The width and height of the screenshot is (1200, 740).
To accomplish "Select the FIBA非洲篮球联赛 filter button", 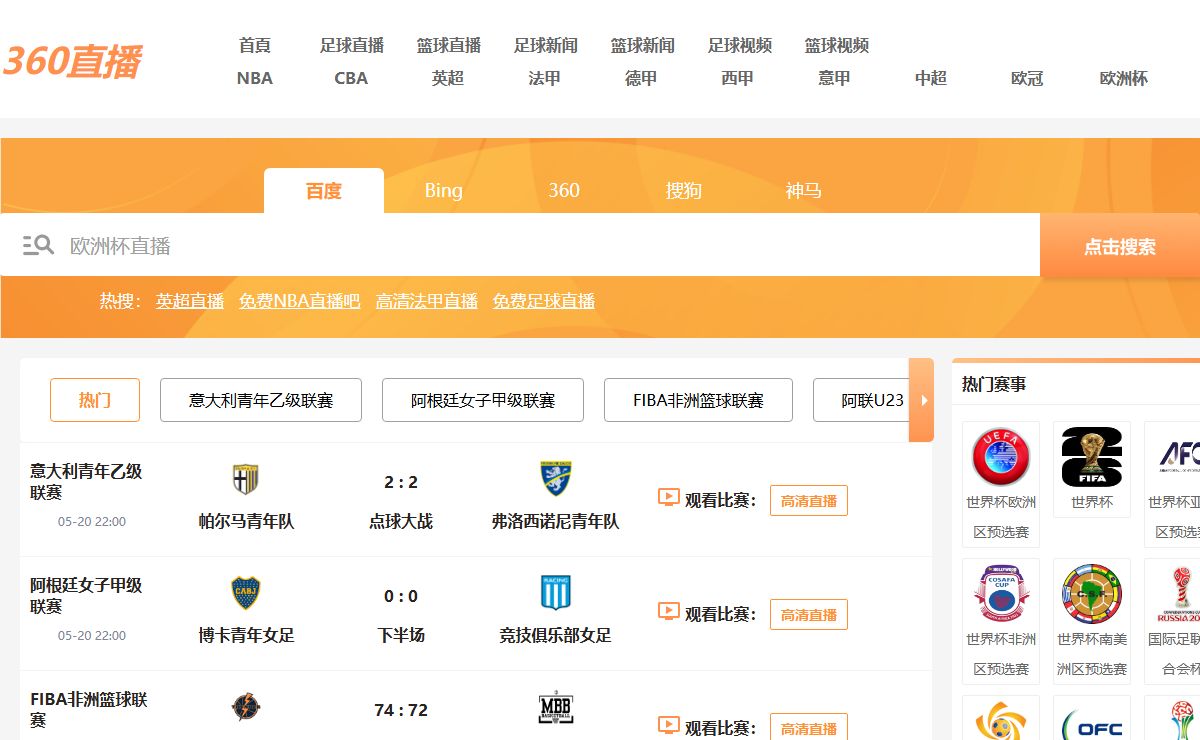I will (x=698, y=400).
